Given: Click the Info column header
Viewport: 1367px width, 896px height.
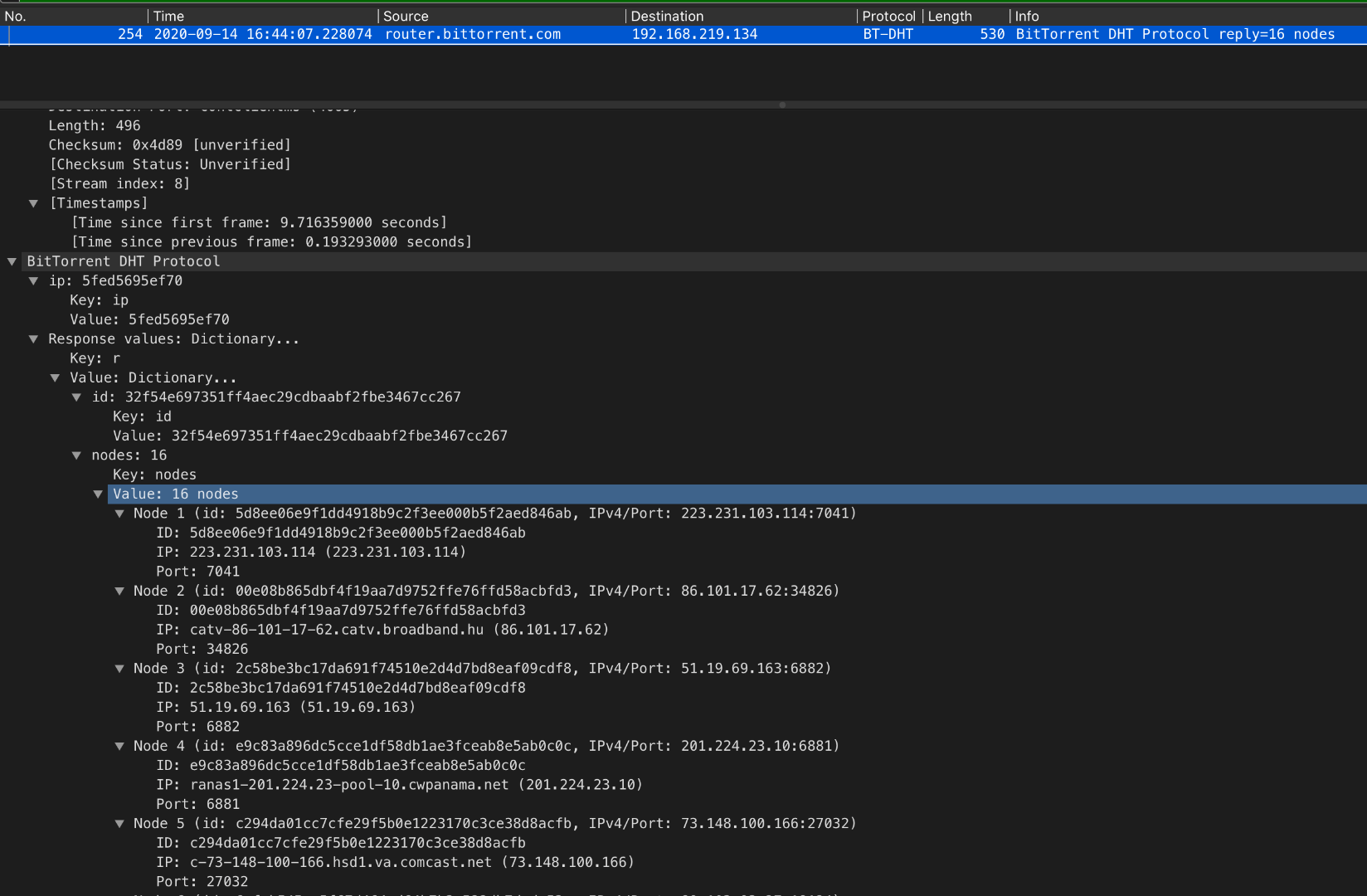Looking at the screenshot, I should click(x=1027, y=16).
